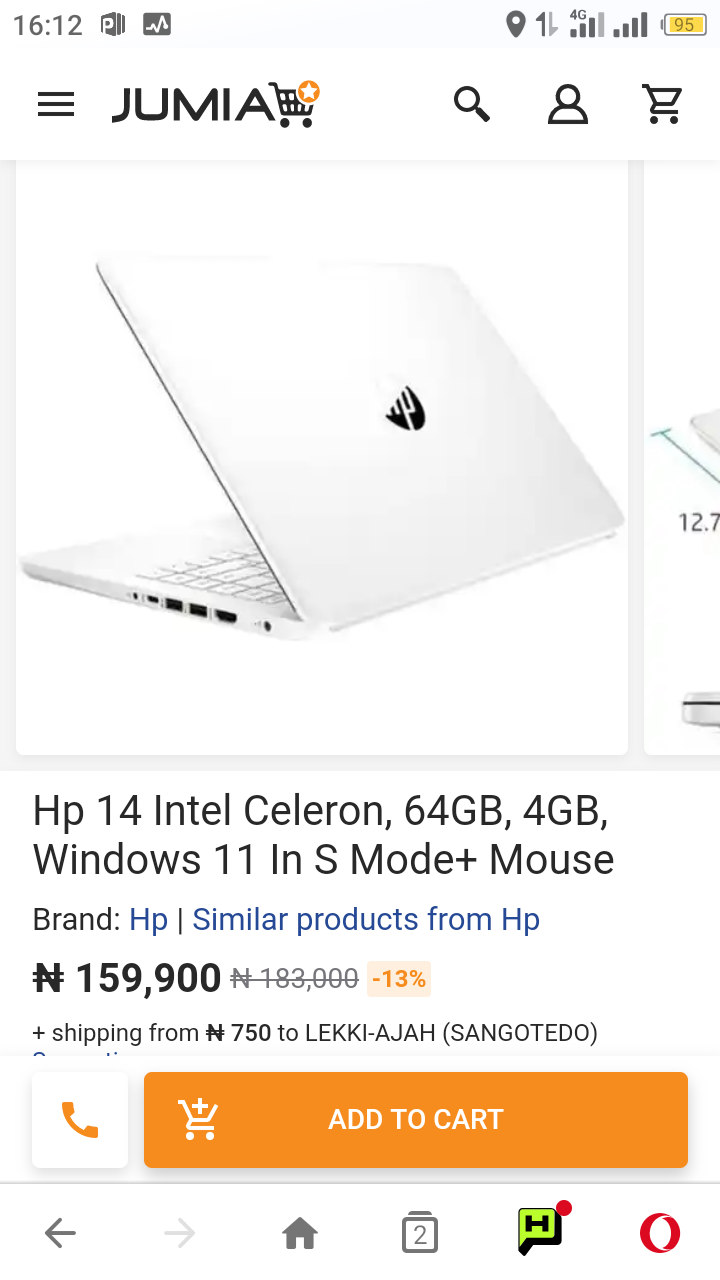
Task: Tap the green chat icon with red dot
Action: (541, 1230)
